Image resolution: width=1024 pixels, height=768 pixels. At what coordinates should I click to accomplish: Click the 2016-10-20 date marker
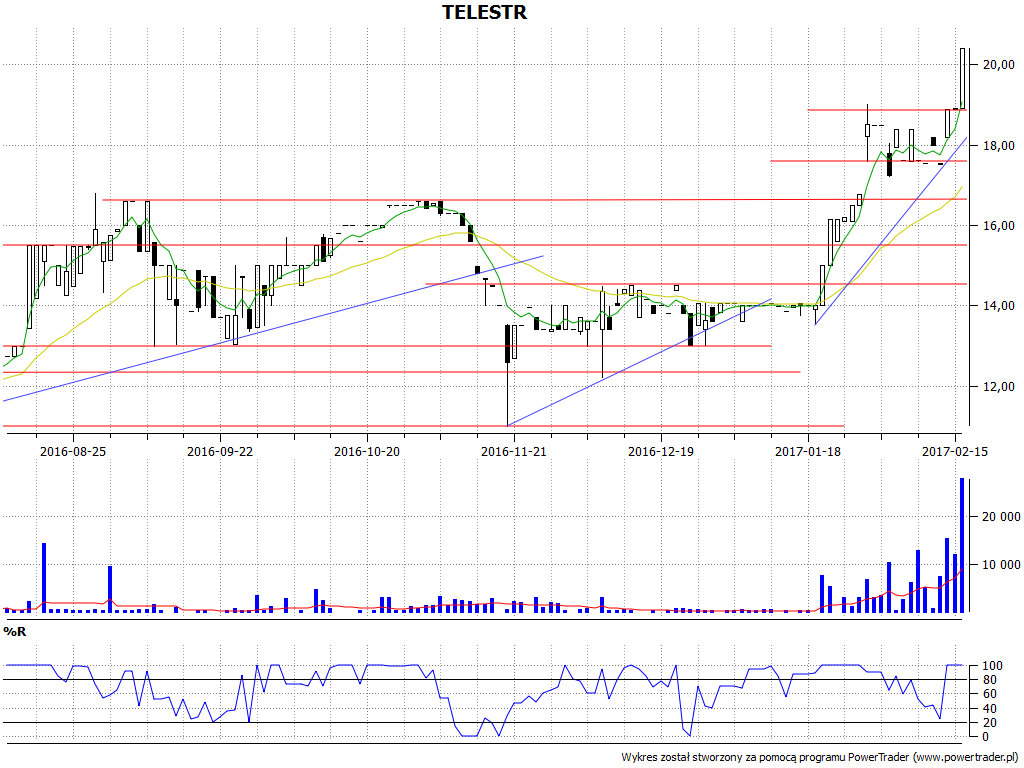(x=367, y=451)
